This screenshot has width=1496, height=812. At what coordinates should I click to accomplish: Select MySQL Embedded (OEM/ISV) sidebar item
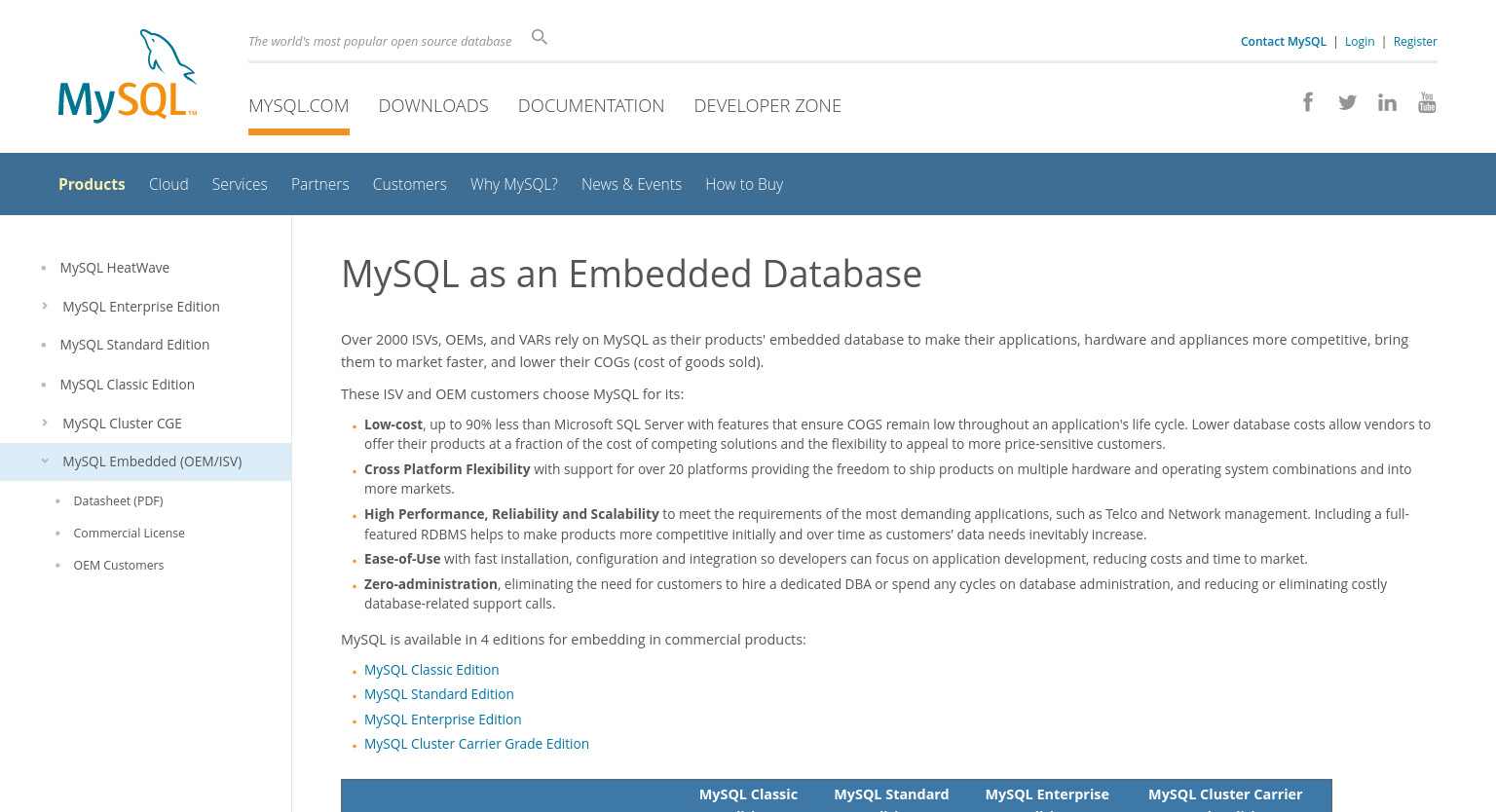pos(152,461)
